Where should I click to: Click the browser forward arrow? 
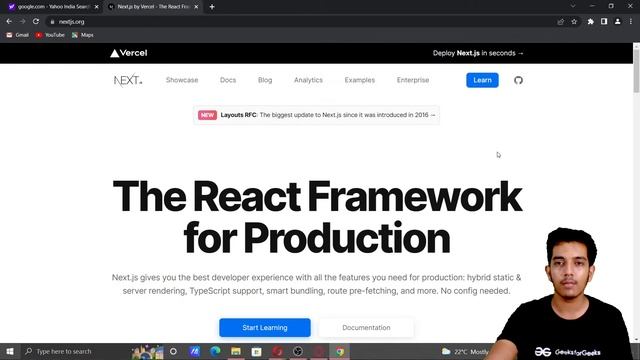click(x=22, y=21)
